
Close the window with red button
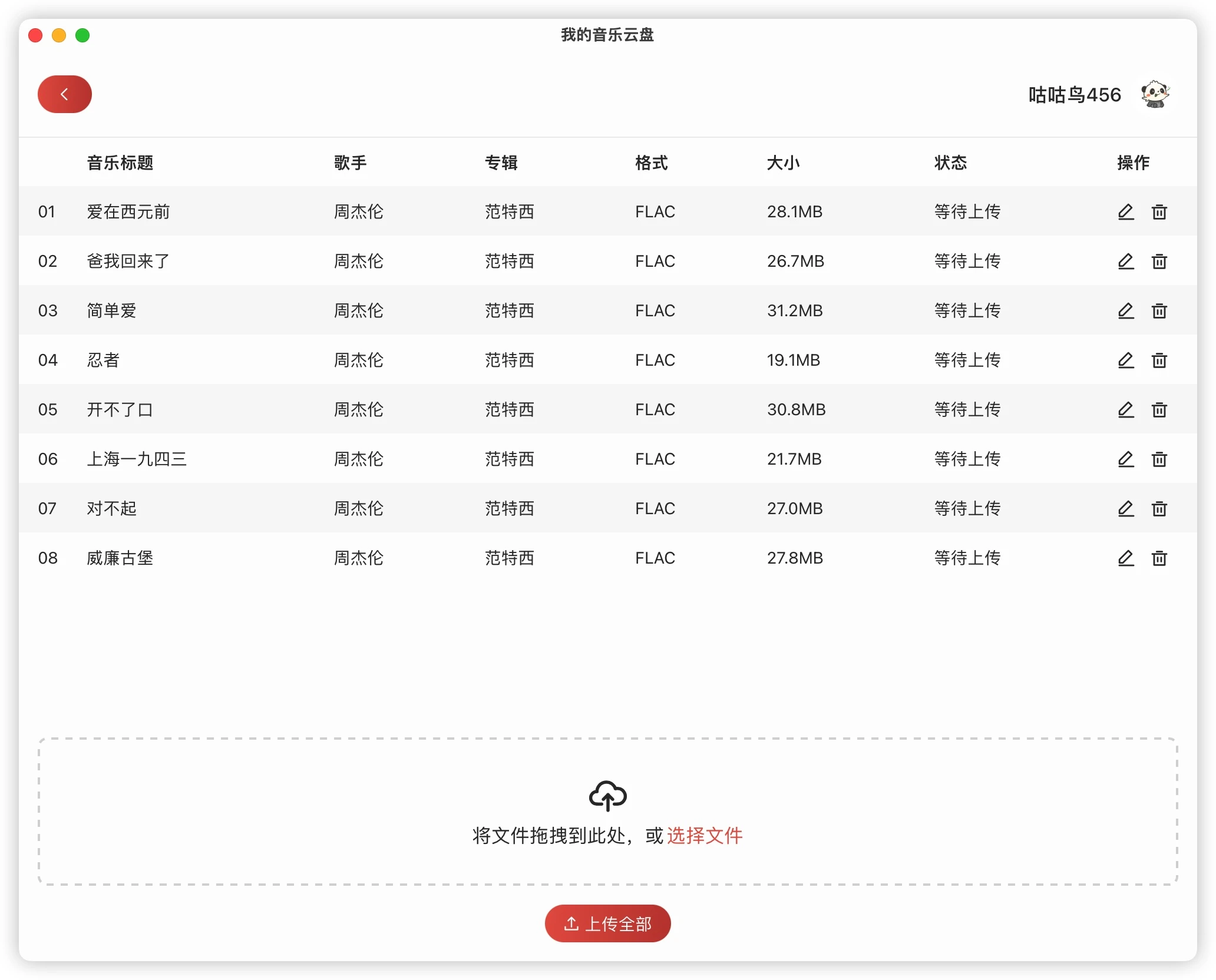(x=35, y=35)
